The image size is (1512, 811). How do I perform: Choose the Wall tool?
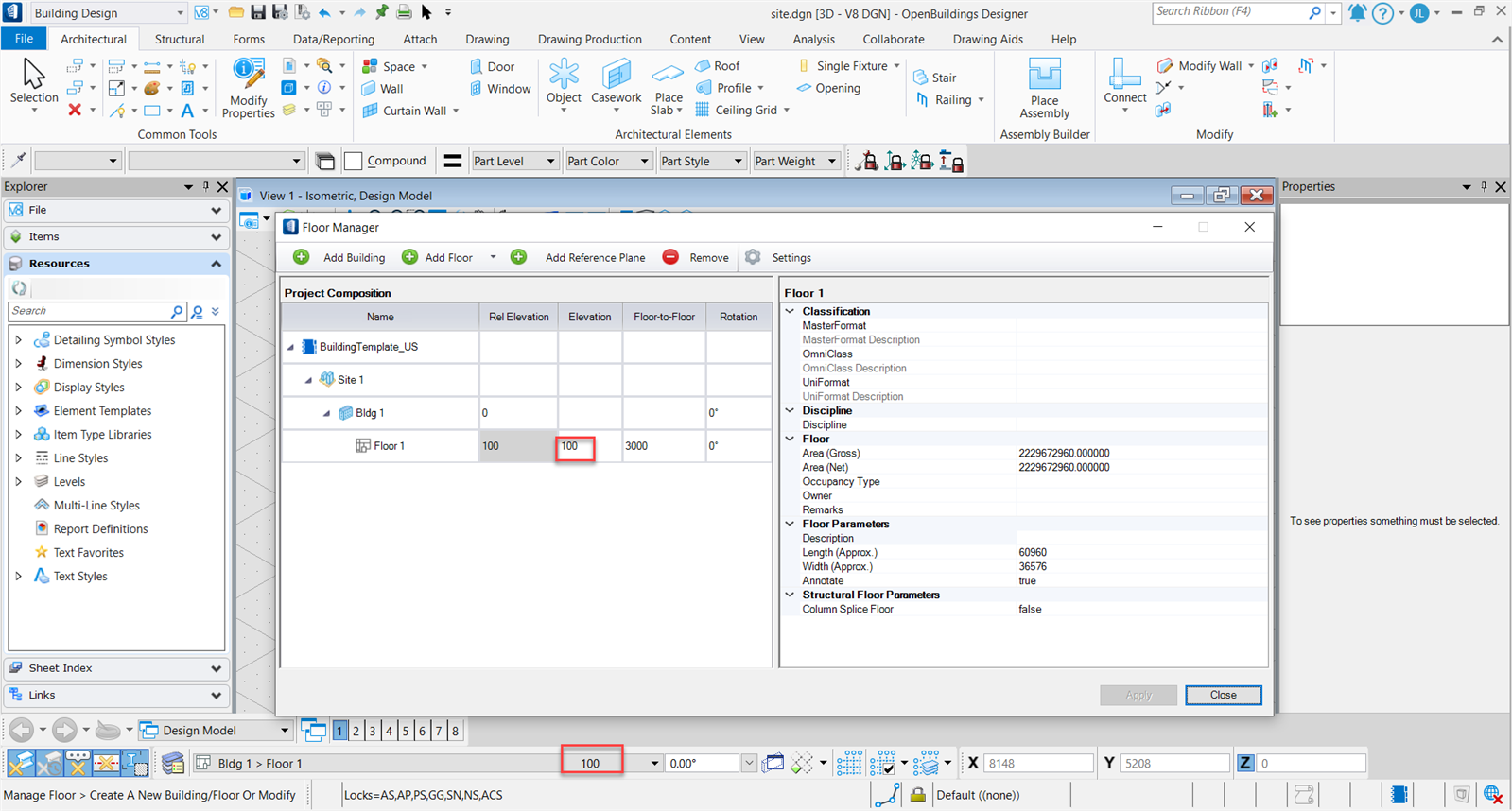383,88
